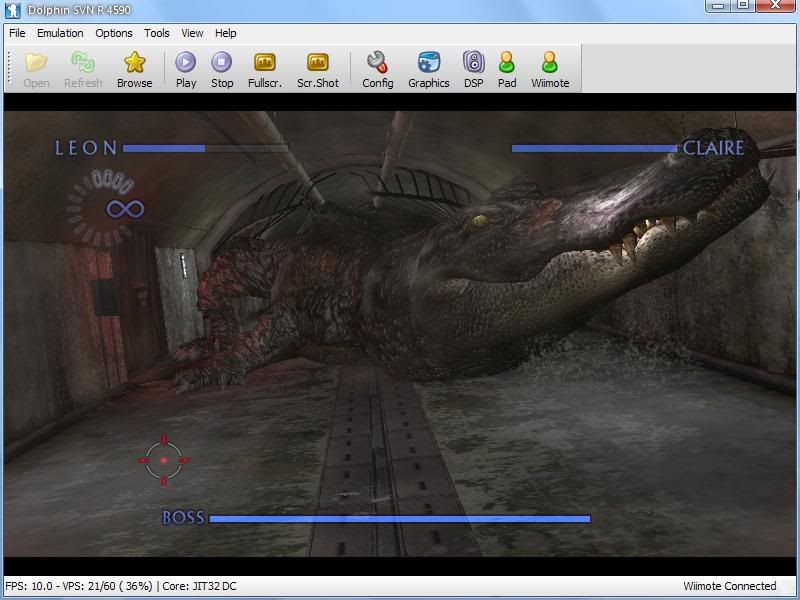Open the Options menu
800x600 pixels.
[113, 33]
